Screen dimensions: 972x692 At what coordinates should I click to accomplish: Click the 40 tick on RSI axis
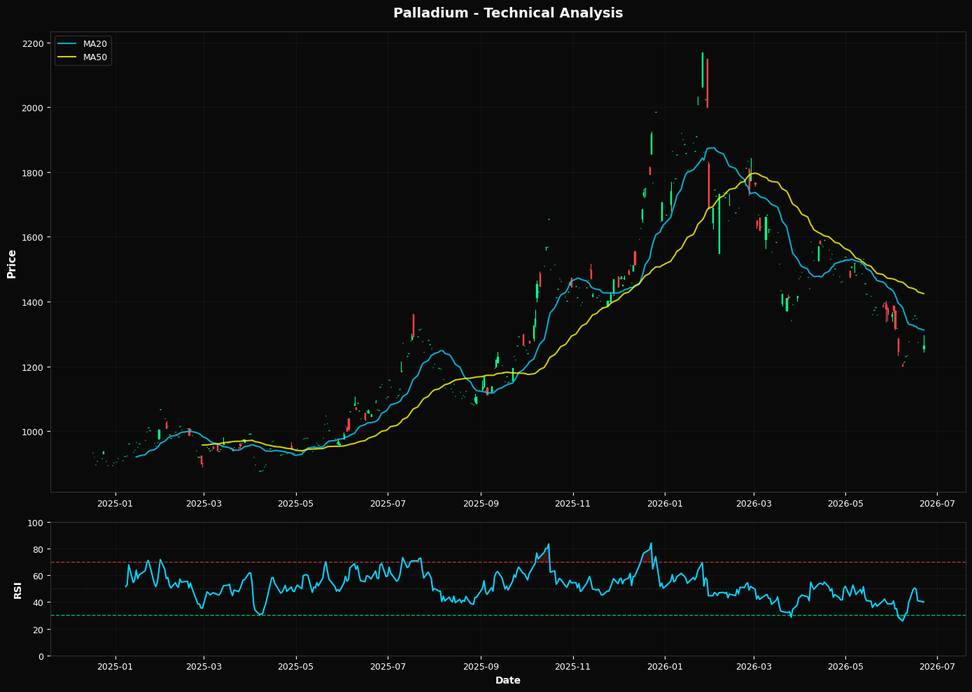point(39,603)
